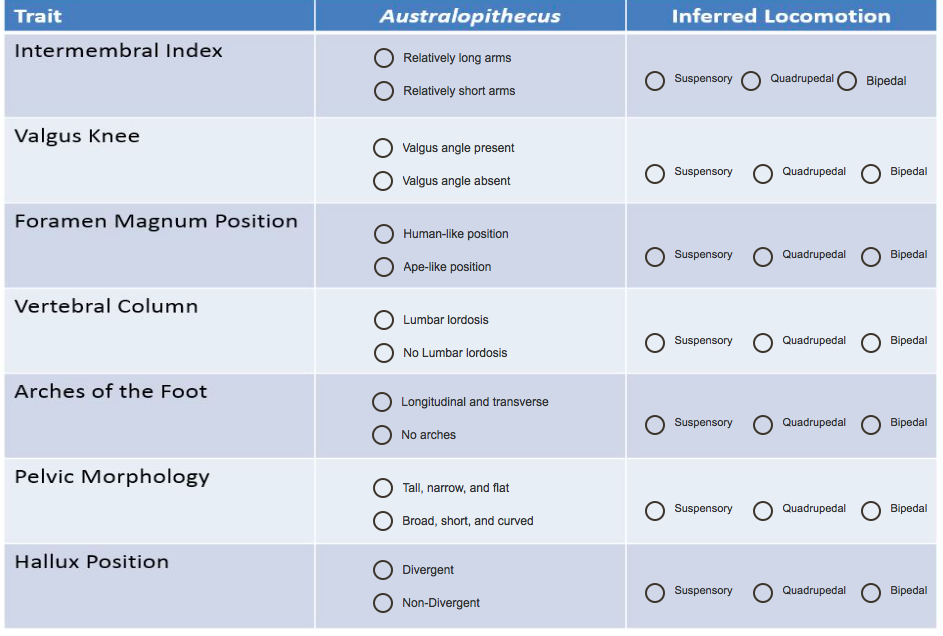The width and height of the screenshot is (943, 636).
Task: Choose 'Ape-like position' radio button
Action: click(x=383, y=267)
